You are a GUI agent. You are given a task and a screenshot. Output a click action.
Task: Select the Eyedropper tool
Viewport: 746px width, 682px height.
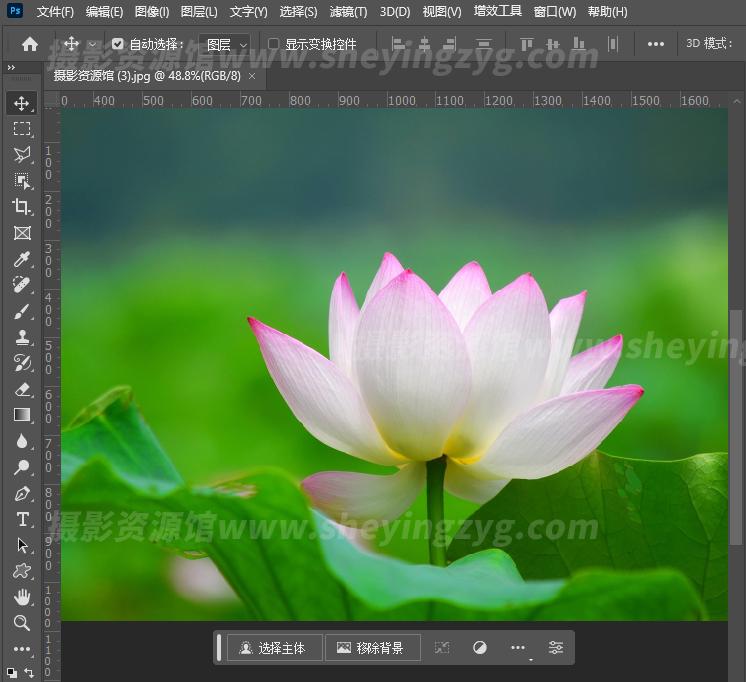click(22, 260)
